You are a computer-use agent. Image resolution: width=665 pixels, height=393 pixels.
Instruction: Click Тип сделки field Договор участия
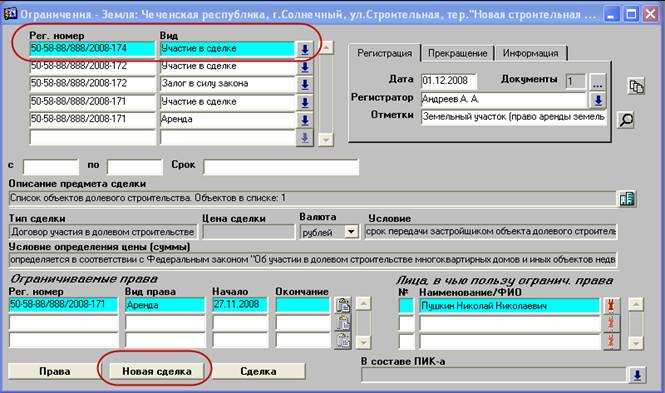point(103,232)
